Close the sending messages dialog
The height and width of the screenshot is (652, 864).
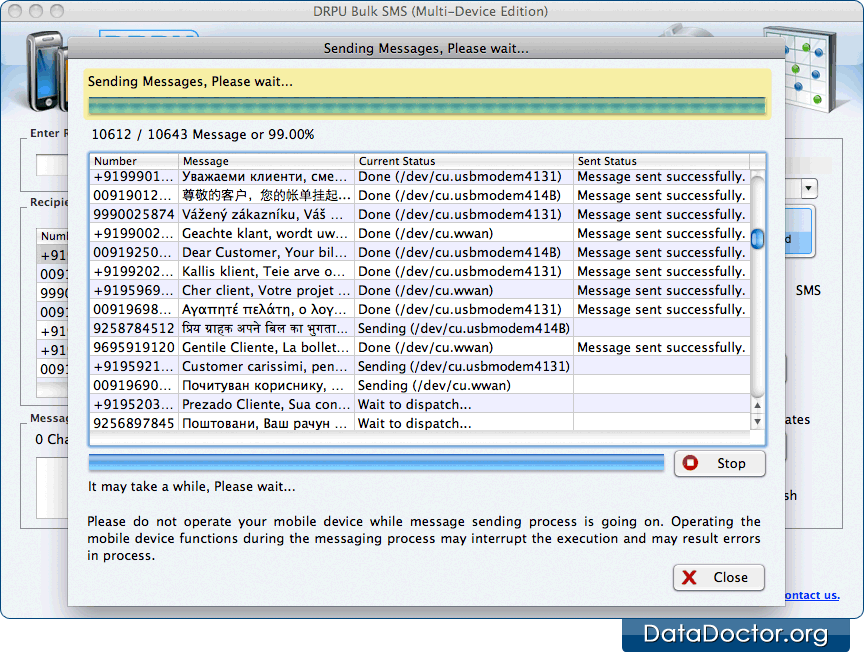pyautogui.click(x=719, y=578)
